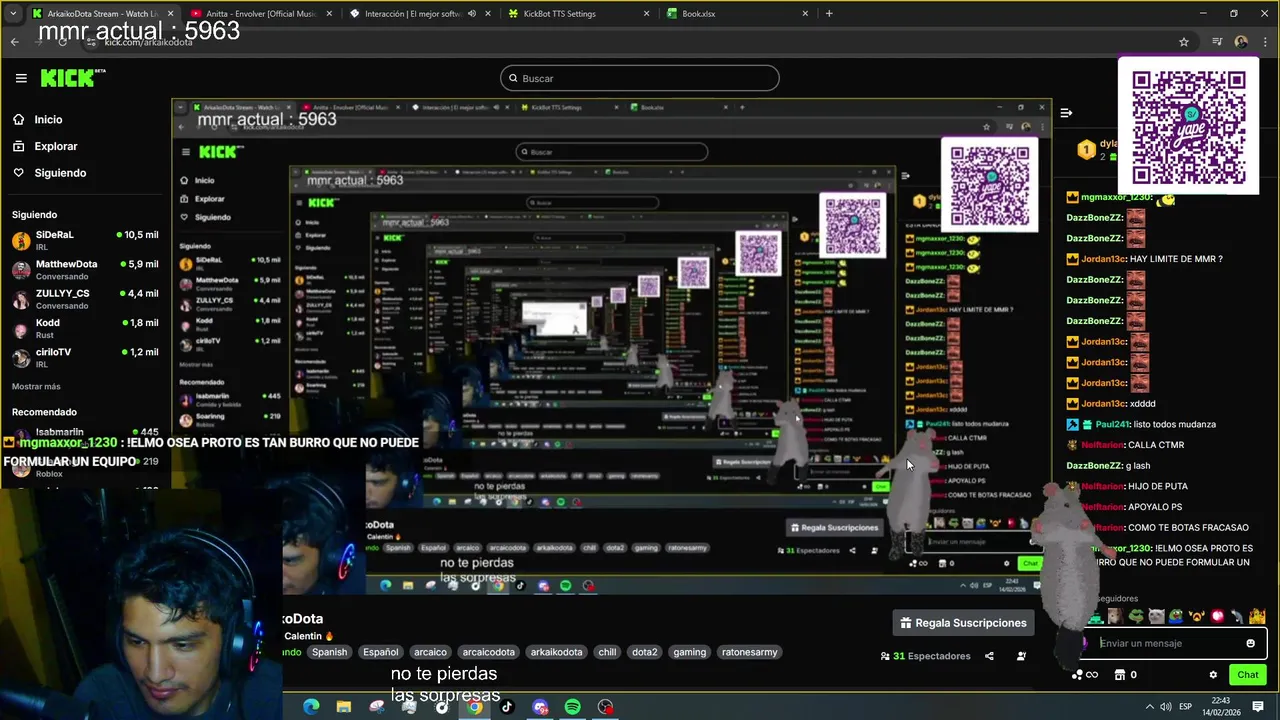Open Siguiendo in the sidebar

[x=60, y=173]
